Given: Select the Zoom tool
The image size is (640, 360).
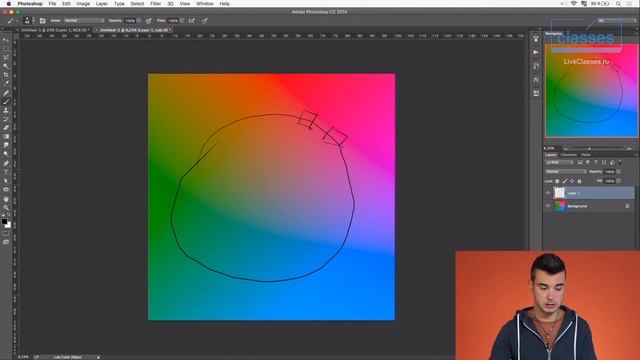Looking at the screenshot, I should 6,208.
